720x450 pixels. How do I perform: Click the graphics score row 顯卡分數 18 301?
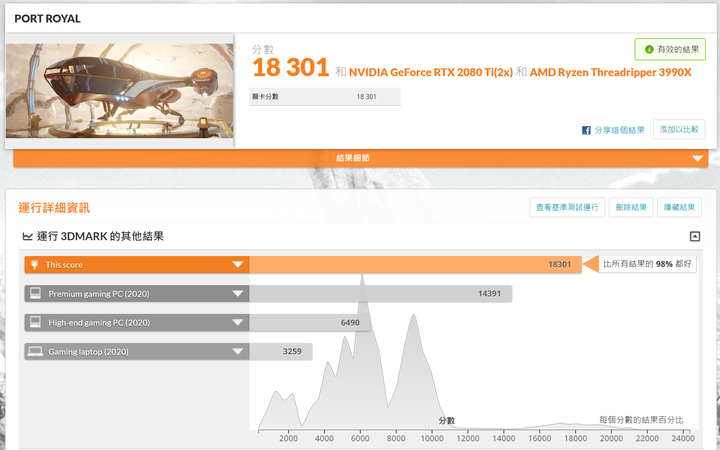click(x=324, y=96)
